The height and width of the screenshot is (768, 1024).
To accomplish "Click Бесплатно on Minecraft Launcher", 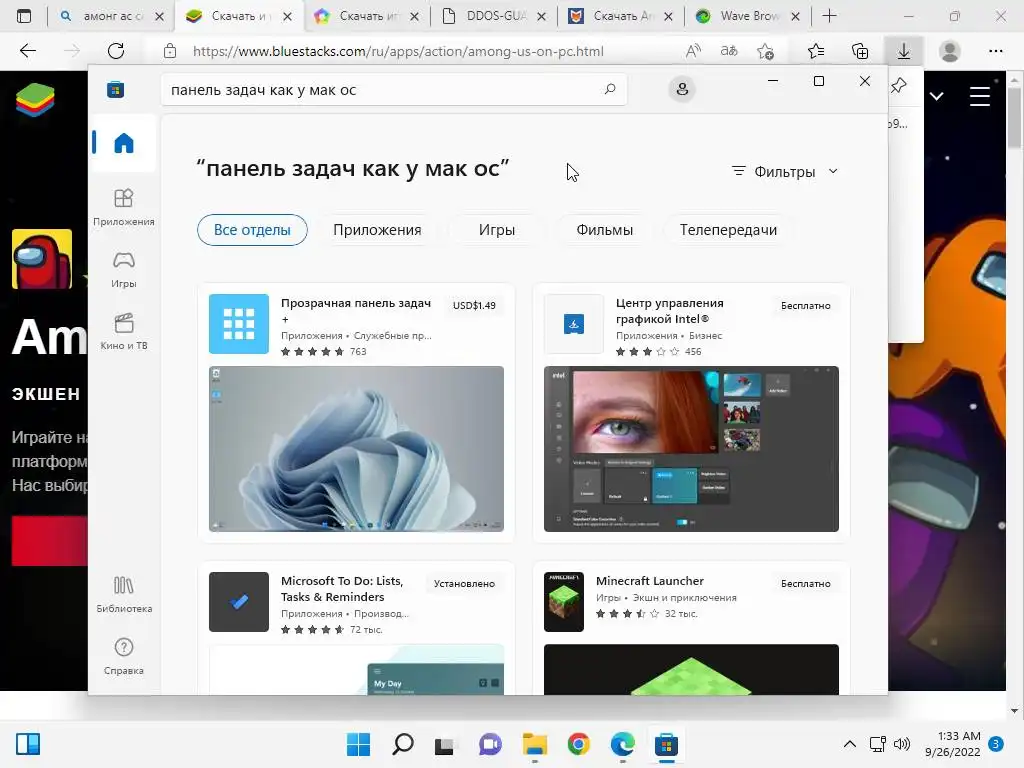I will pyautogui.click(x=805, y=583).
